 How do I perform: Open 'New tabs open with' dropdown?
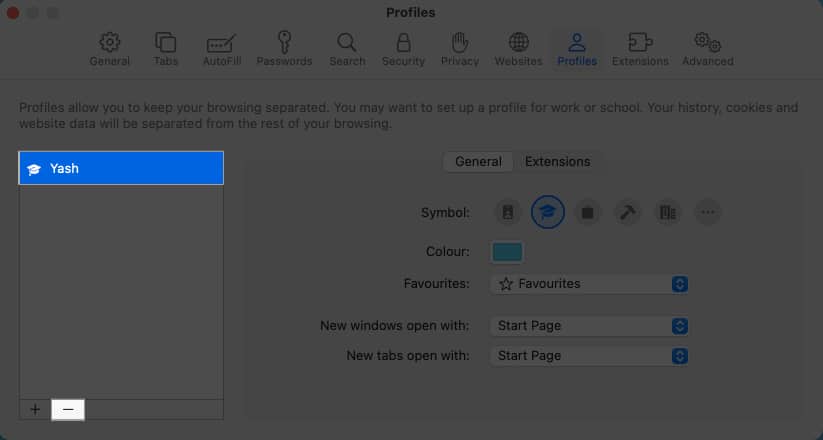tap(589, 356)
